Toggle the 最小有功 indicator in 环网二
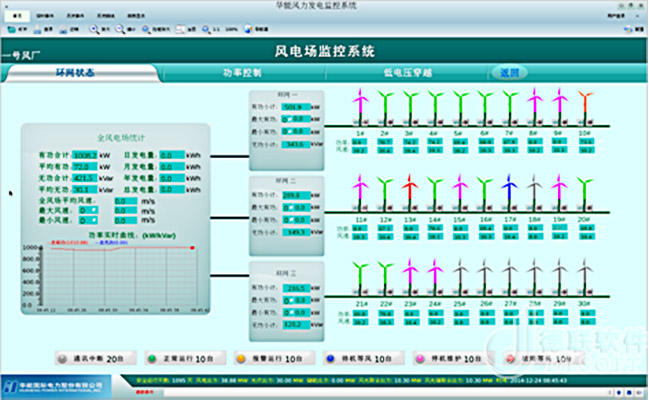Image resolution: width=649 pixels, height=400 pixels. click(287, 219)
